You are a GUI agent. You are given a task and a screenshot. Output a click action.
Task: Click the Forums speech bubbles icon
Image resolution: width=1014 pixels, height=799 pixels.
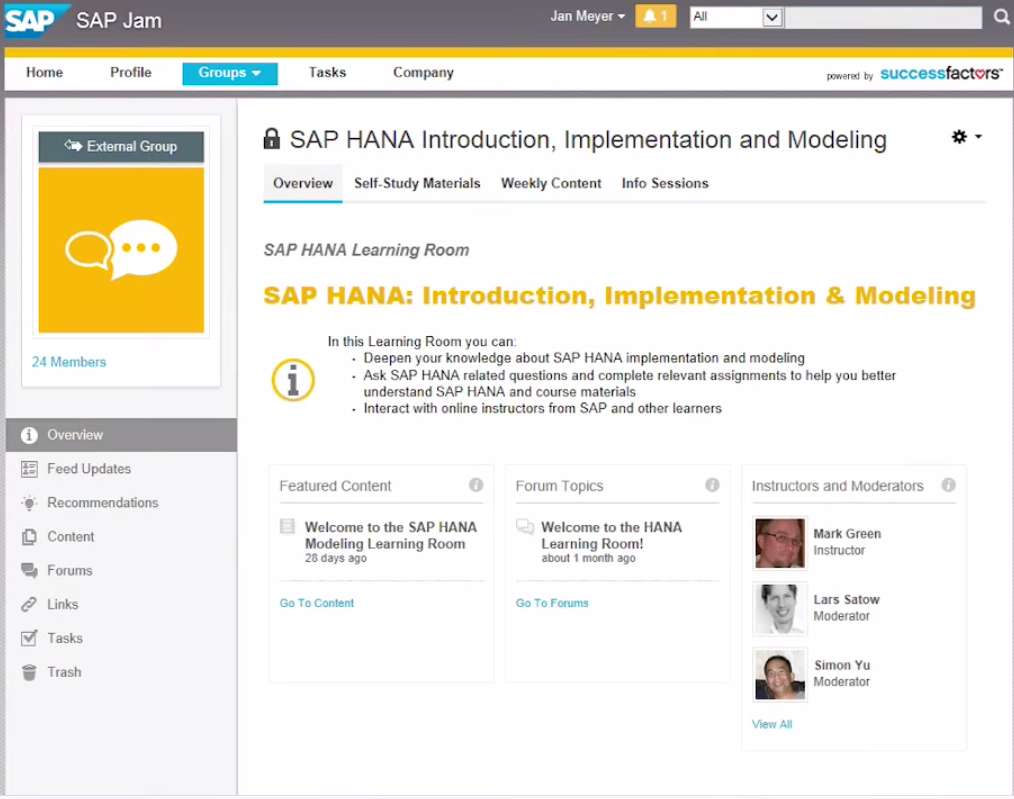pos(29,570)
